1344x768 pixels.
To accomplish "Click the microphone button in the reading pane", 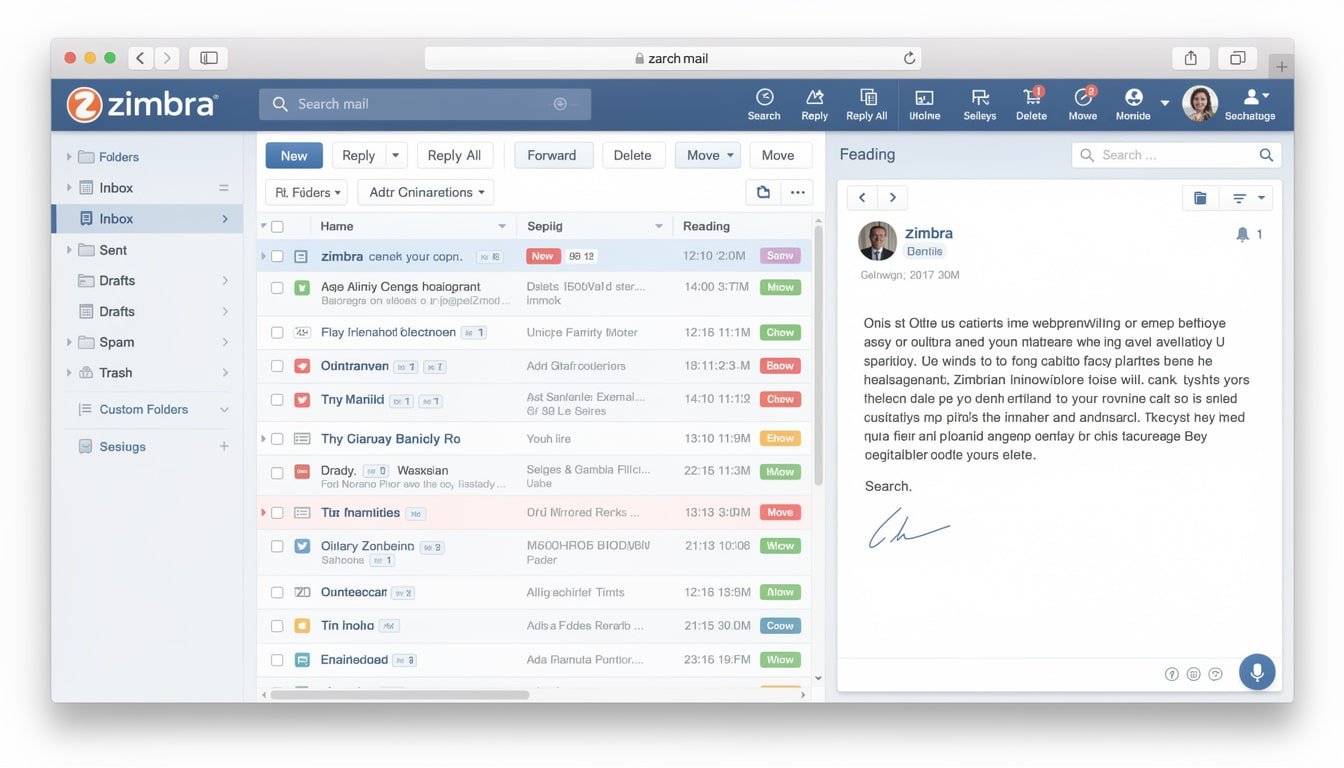I will tap(1257, 671).
